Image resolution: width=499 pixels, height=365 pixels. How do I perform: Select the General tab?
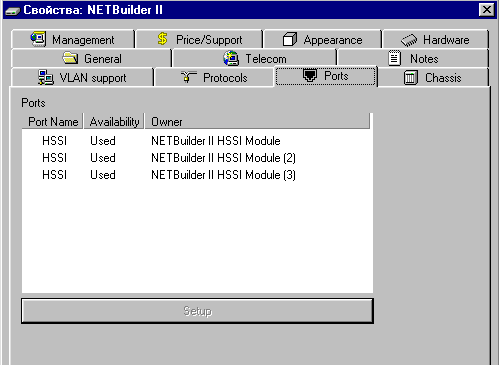point(92,58)
